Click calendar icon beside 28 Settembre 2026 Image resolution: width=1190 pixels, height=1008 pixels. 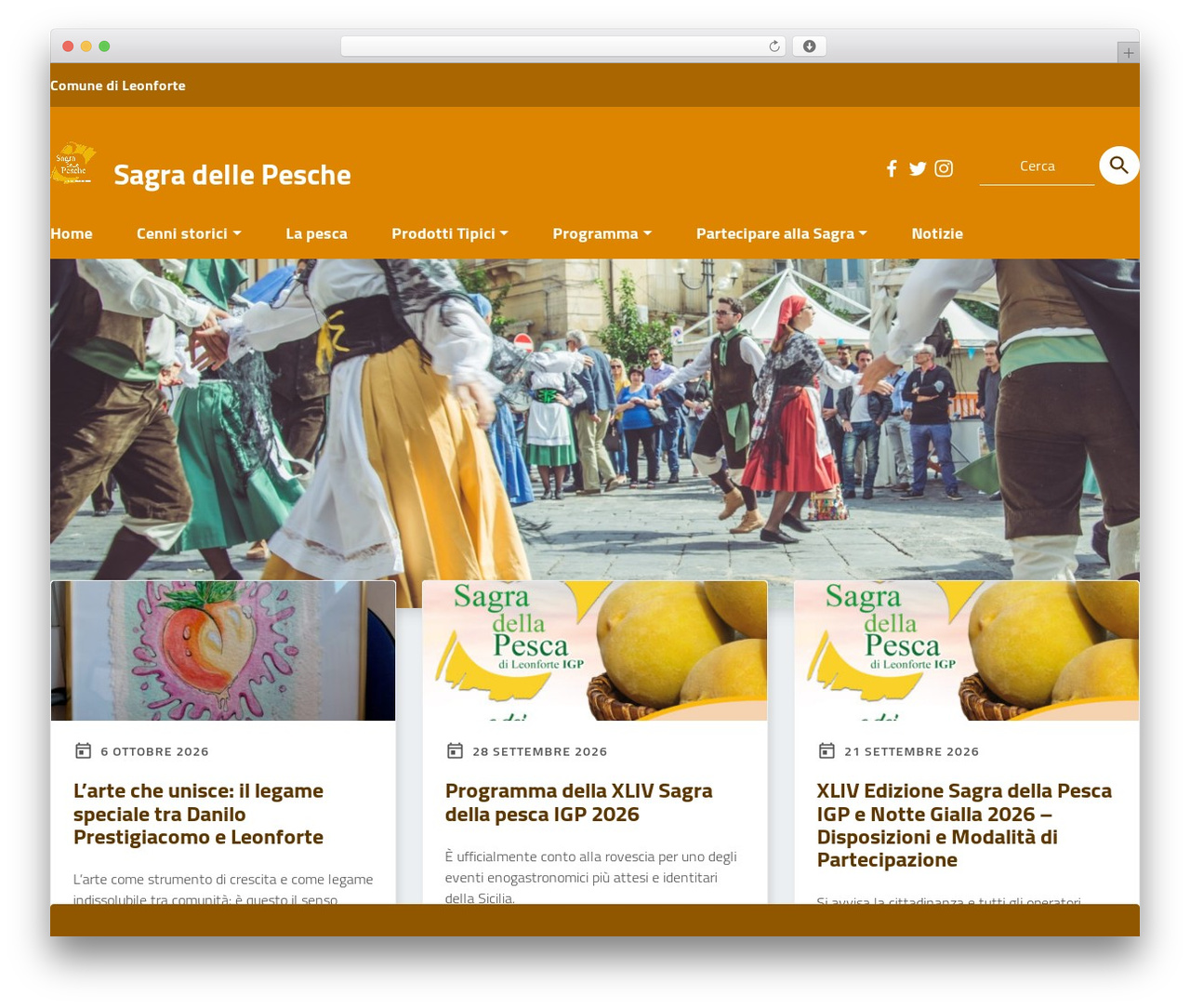pyautogui.click(x=455, y=750)
